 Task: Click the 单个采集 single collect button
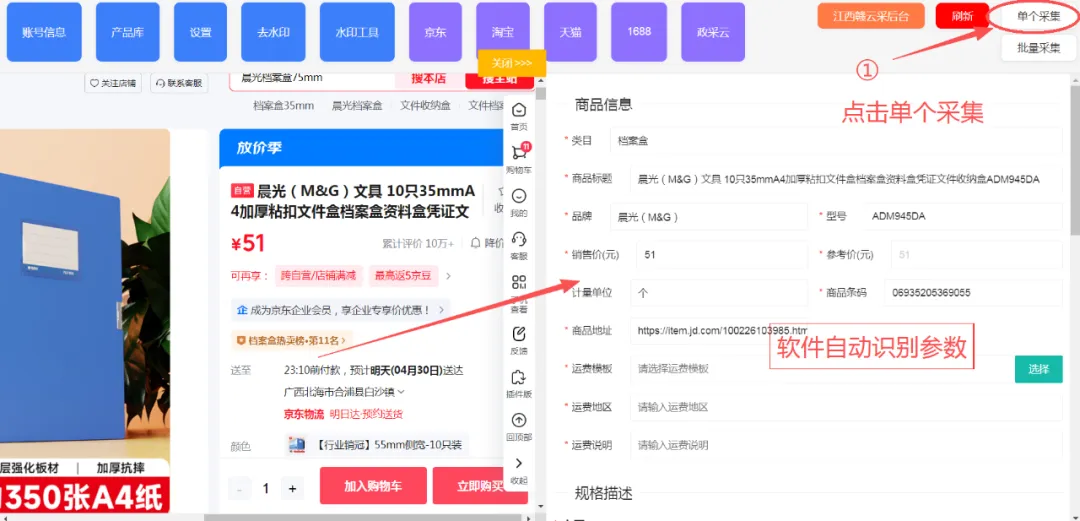1039,17
